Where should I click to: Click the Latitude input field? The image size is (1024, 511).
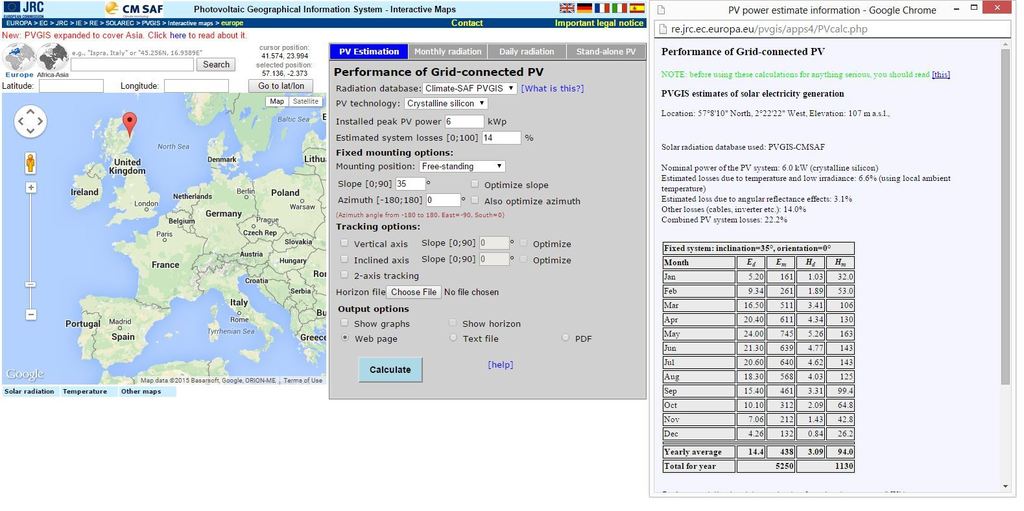tap(71, 86)
